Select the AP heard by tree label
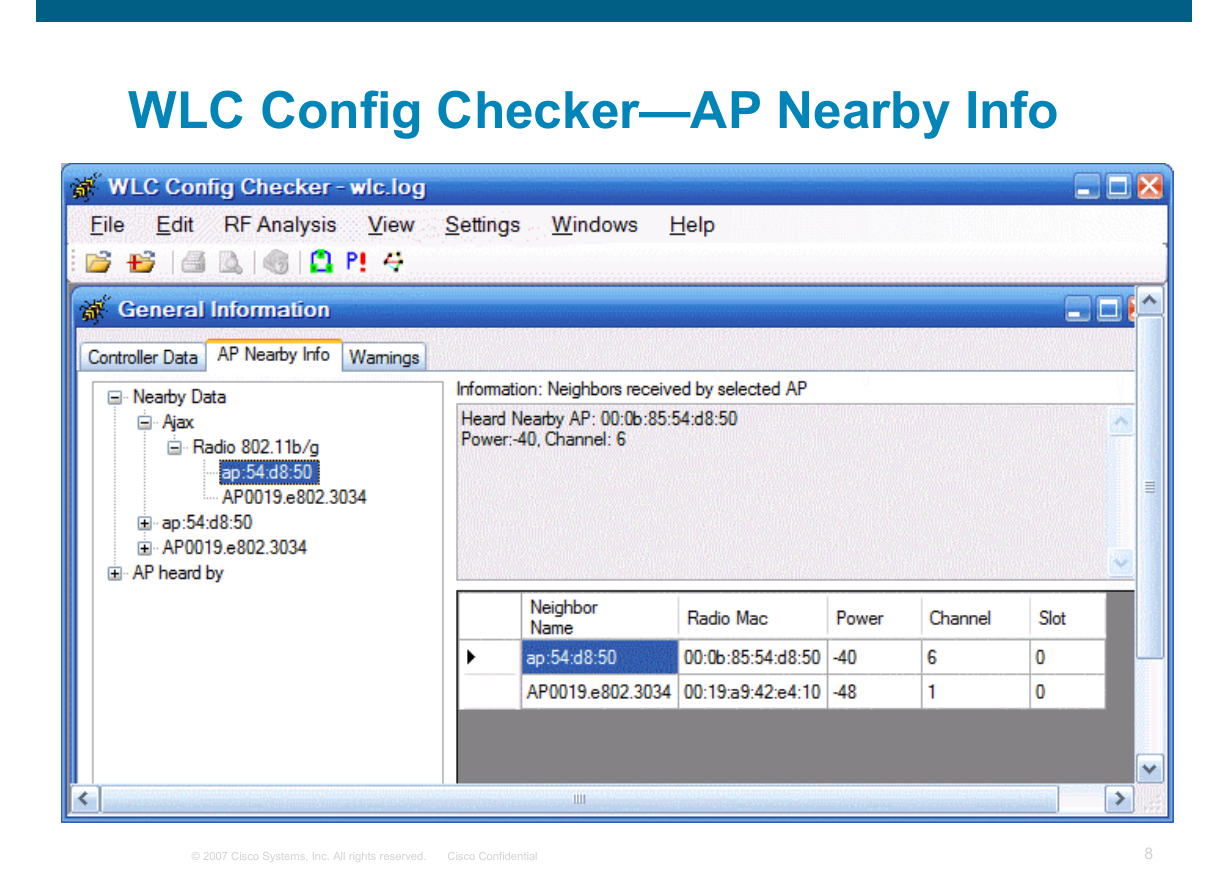 pos(178,573)
